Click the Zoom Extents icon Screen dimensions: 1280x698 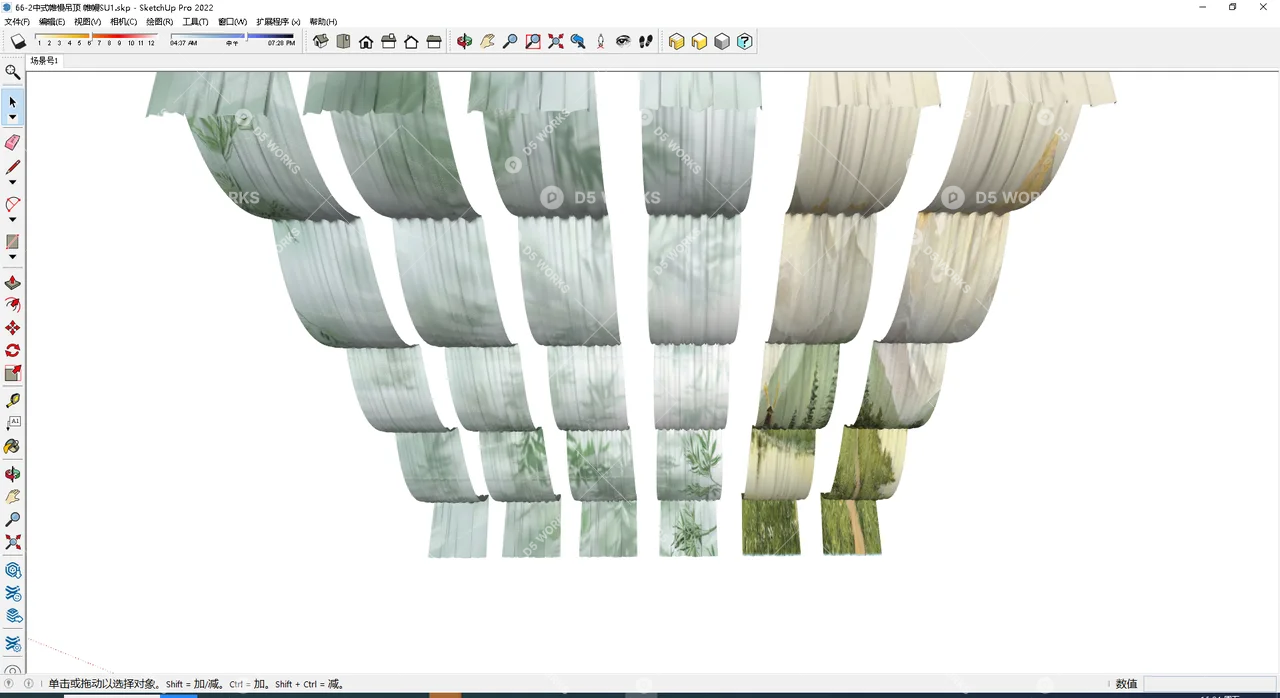click(x=556, y=41)
